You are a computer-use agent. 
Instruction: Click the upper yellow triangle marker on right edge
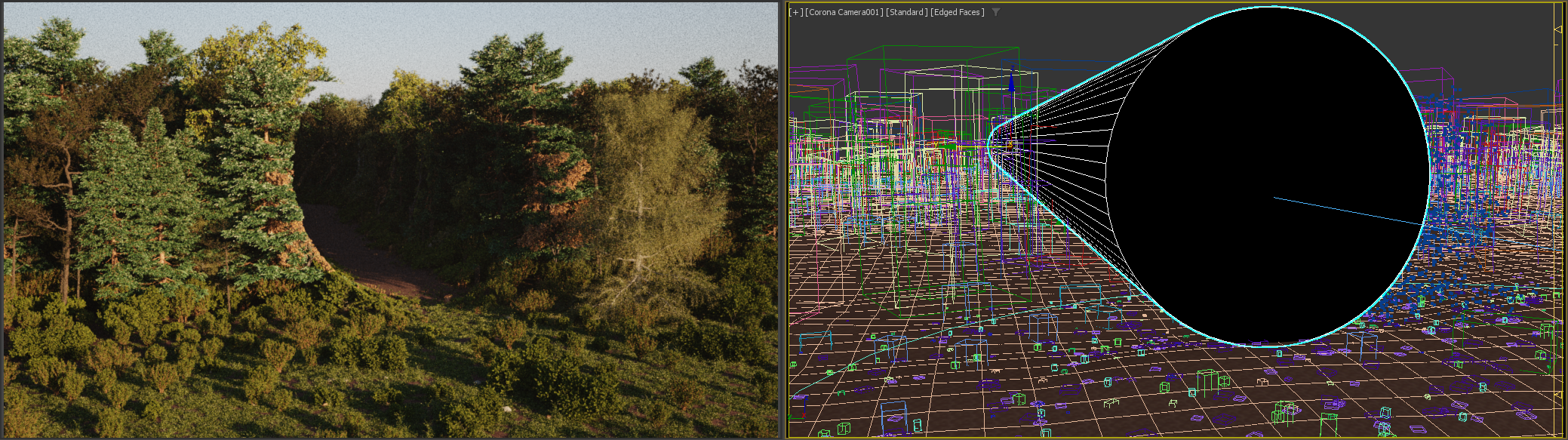1557,29
